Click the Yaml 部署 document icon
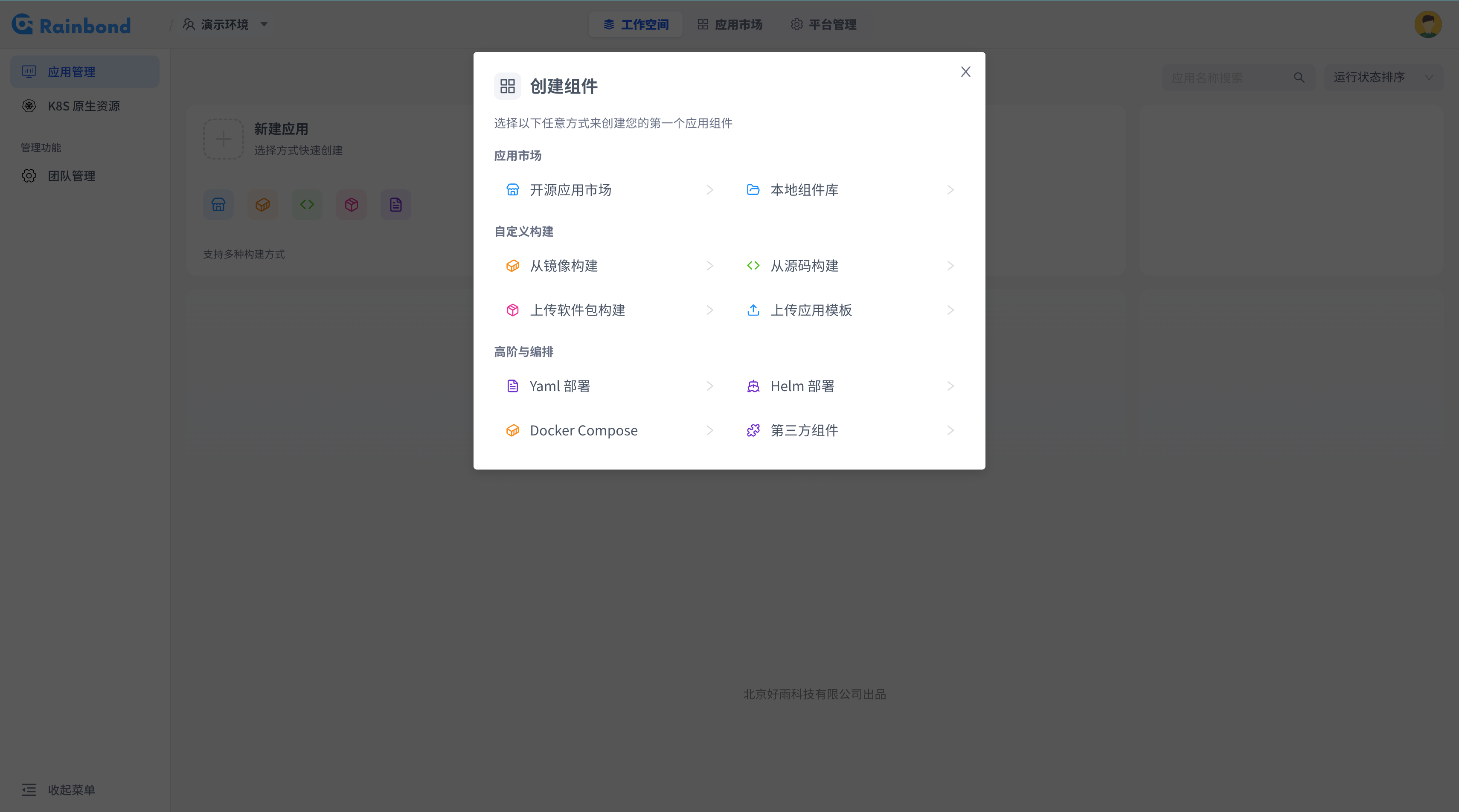This screenshot has height=812, width=1459. tap(513, 386)
